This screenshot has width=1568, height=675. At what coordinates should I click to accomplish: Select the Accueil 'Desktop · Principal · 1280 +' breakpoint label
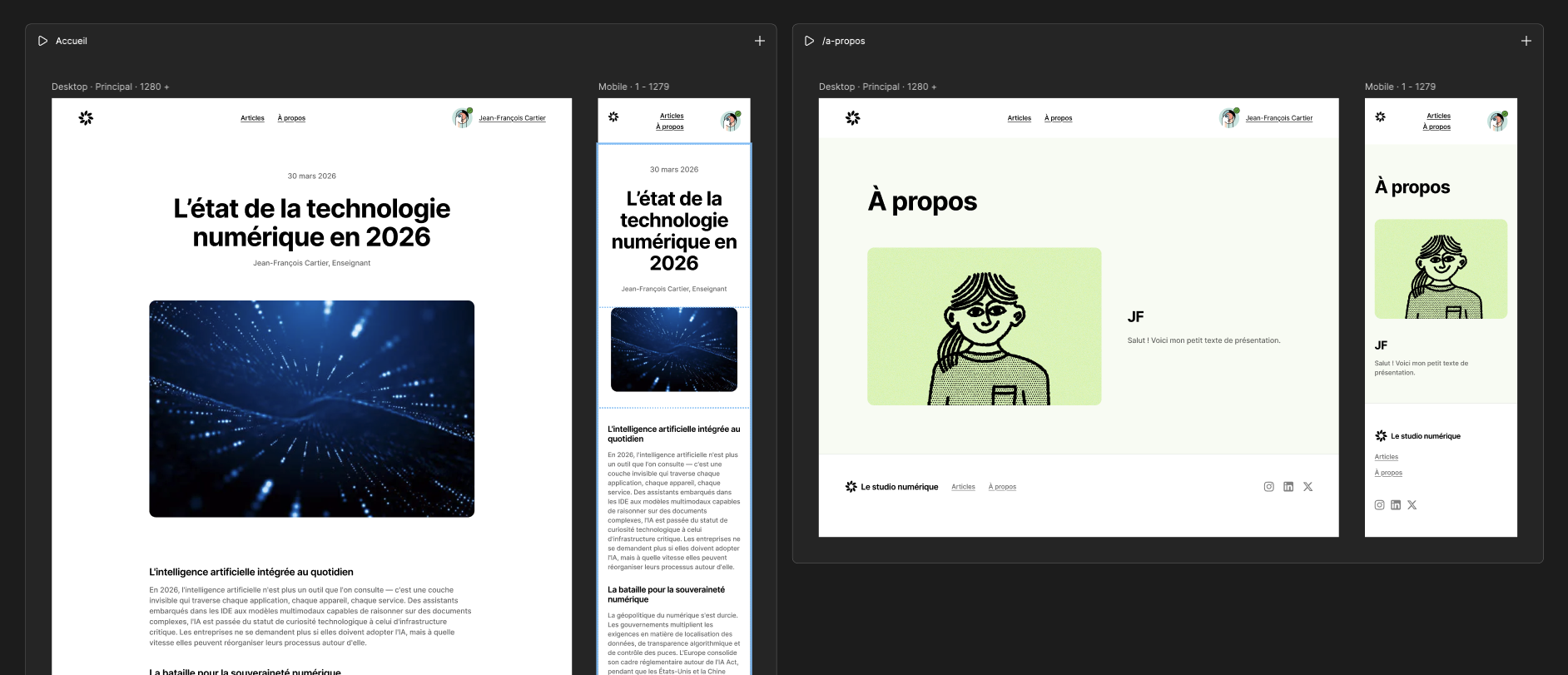[x=110, y=87]
